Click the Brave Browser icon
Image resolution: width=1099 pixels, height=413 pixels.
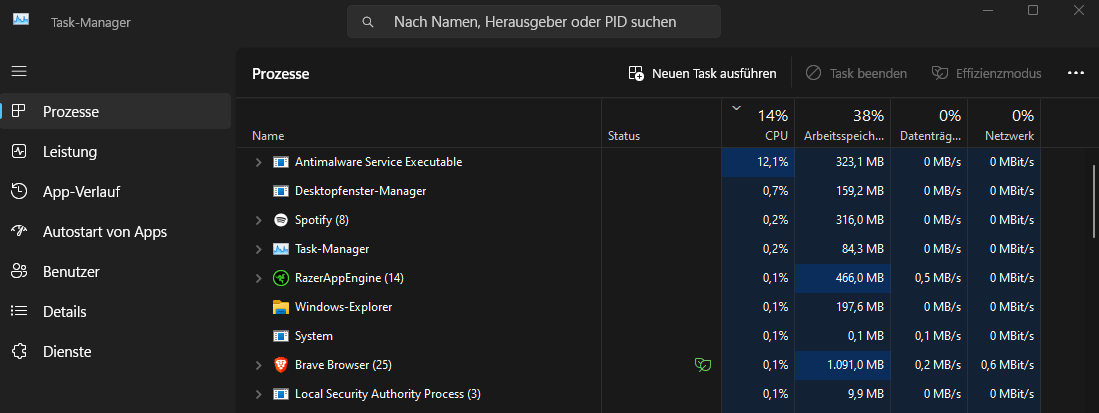[281, 365]
